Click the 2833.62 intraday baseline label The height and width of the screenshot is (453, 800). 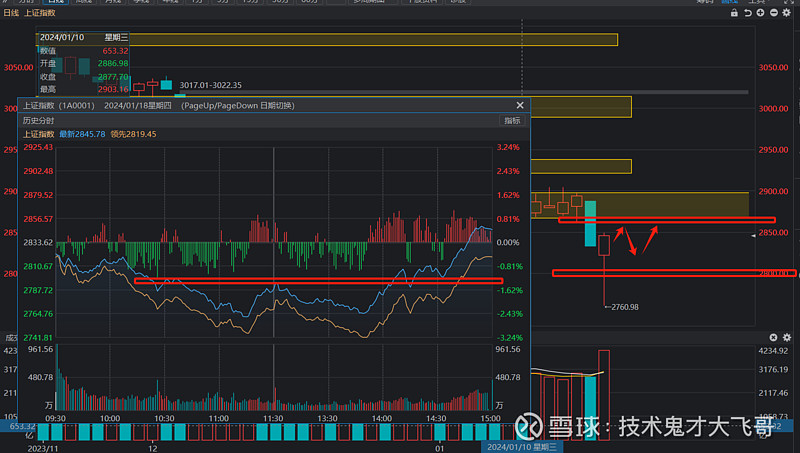click(x=38, y=242)
